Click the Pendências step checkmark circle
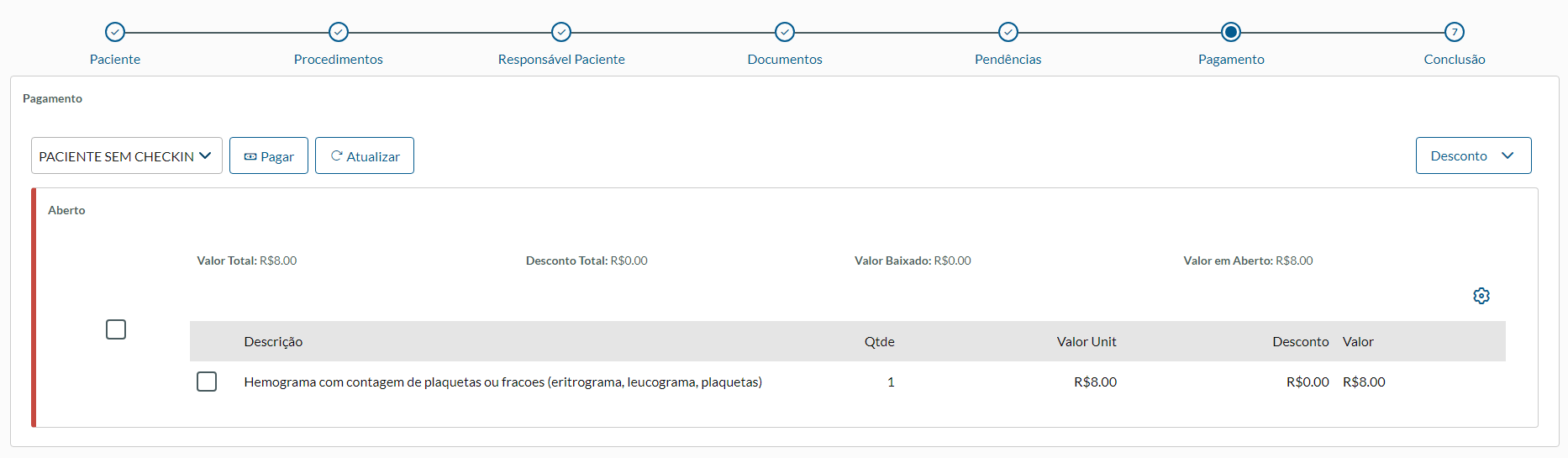Screen dimensions: 1568x458 click(1008, 32)
